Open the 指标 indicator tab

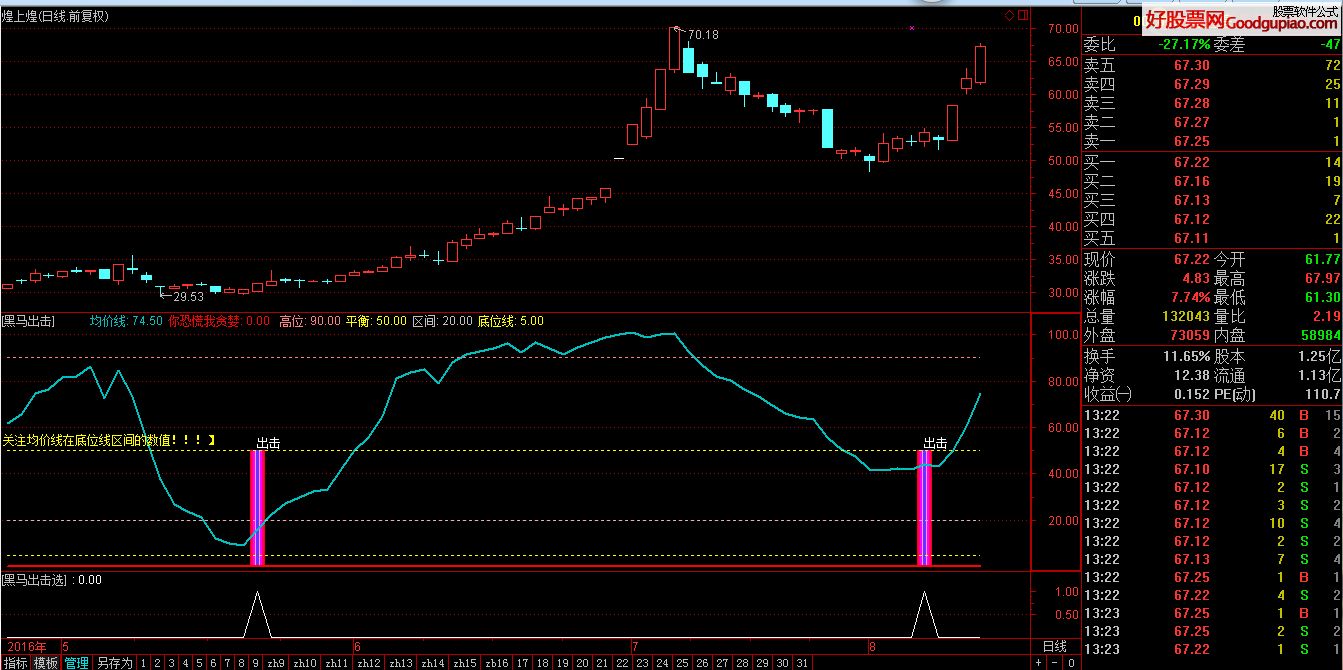click(x=15, y=662)
